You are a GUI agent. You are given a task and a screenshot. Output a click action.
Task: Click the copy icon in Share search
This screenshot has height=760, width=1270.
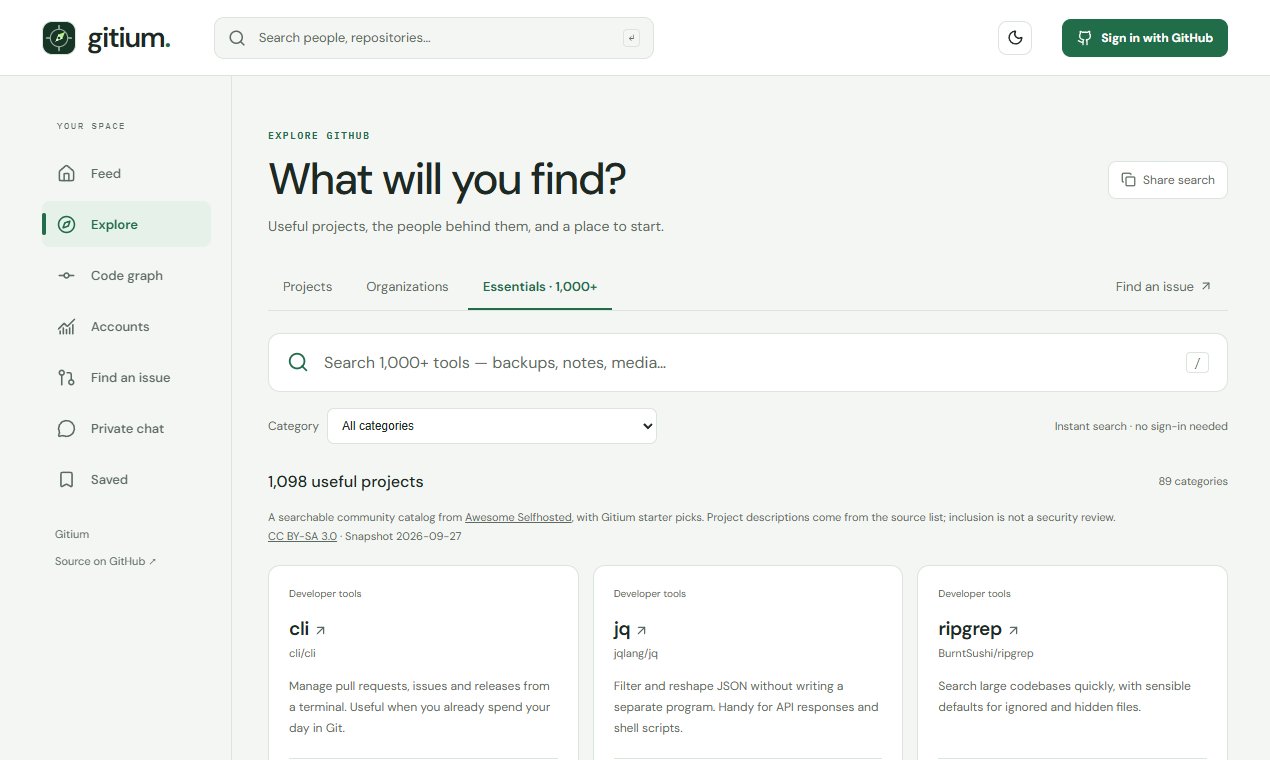(1128, 180)
